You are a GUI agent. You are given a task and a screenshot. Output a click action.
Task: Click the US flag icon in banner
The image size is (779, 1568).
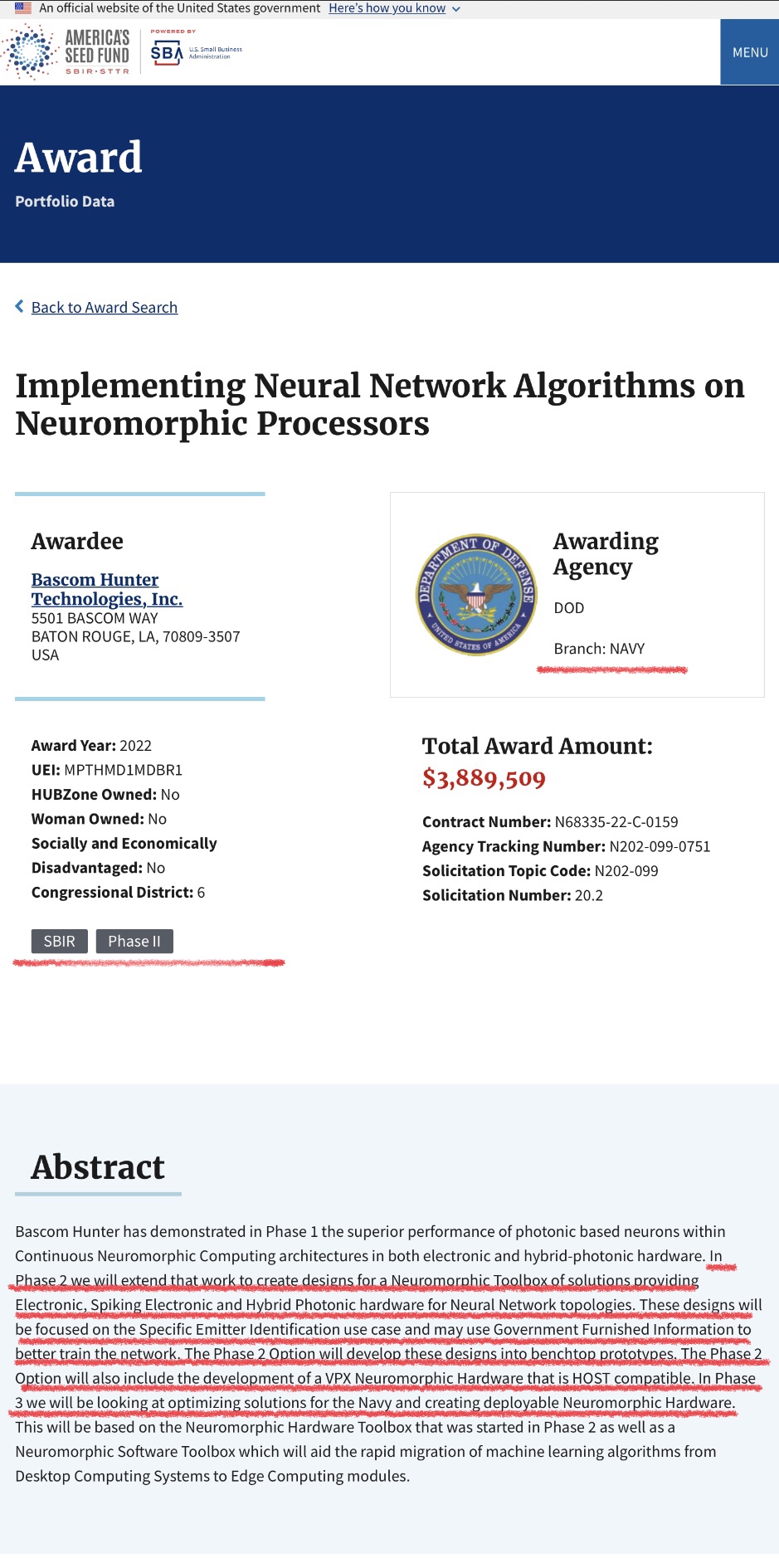tap(23, 8)
